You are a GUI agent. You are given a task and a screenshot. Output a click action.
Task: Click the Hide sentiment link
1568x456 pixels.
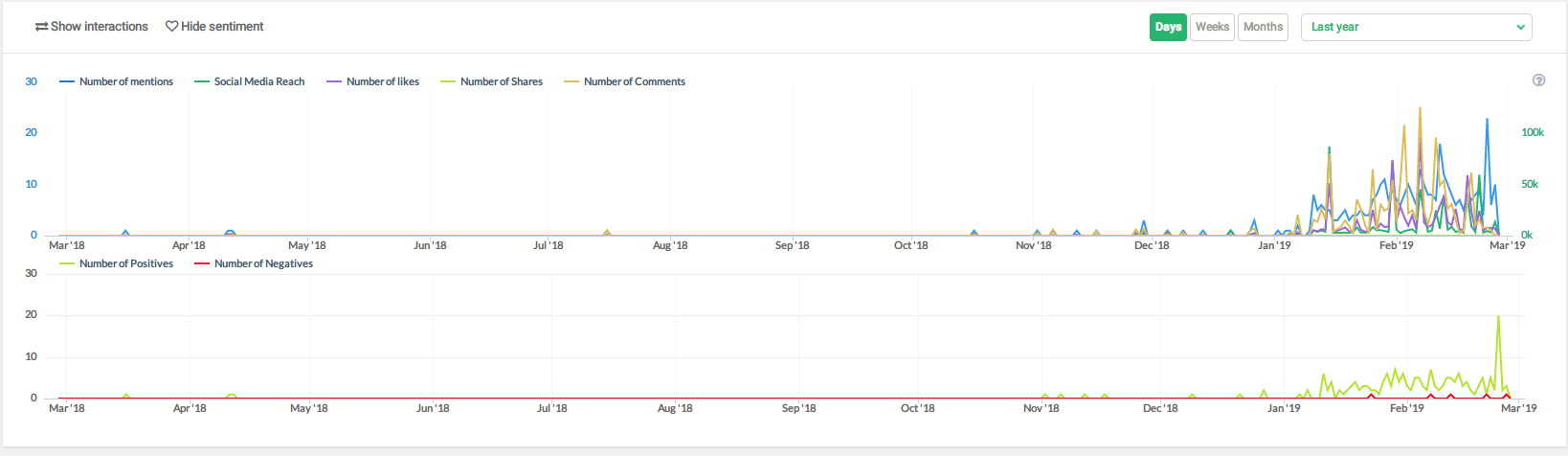pos(214,27)
